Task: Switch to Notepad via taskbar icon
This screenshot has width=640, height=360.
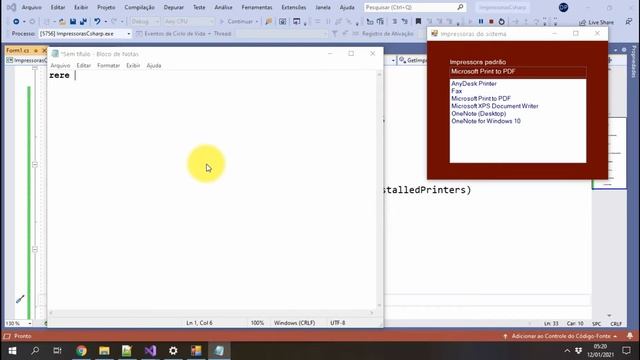Action: (x=219, y=351)
